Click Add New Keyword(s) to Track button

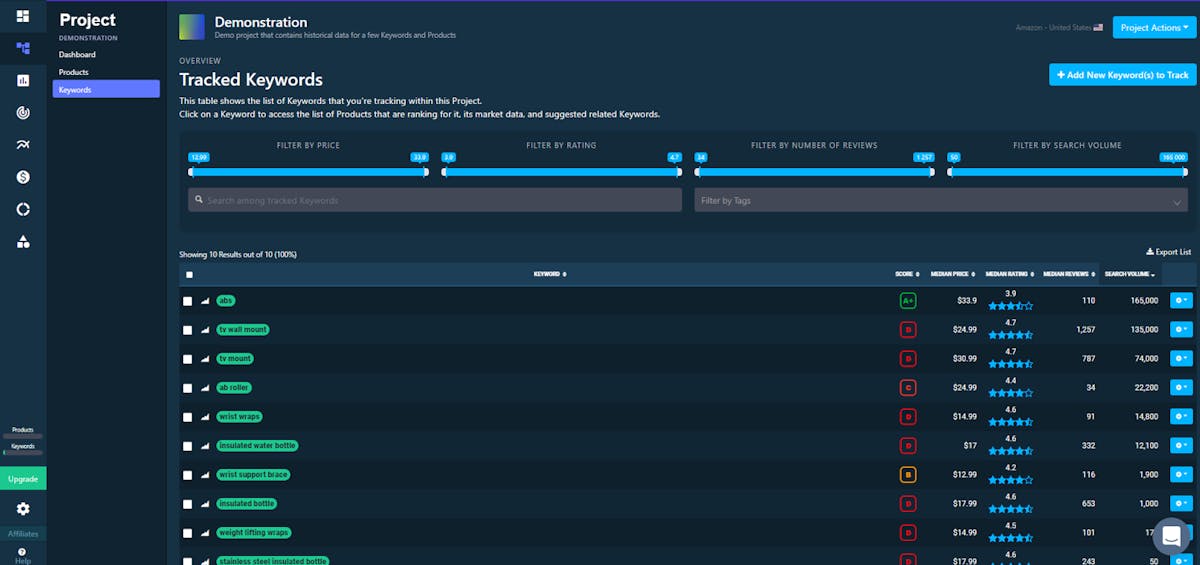(1122, 75)
